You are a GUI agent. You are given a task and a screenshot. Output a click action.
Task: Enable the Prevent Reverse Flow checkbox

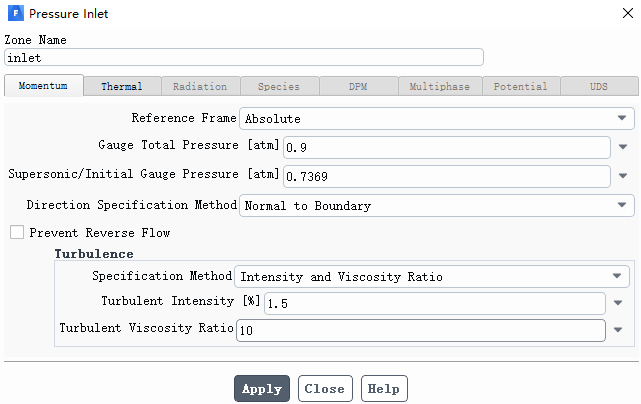tap(17, 232)
